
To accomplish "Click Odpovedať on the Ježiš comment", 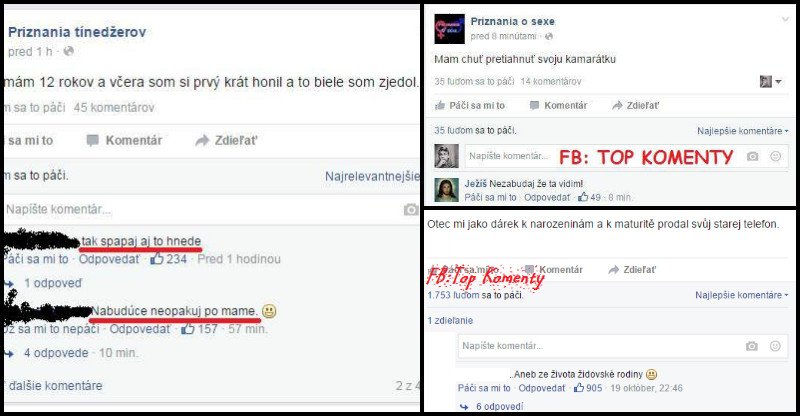I will point(547,198).
